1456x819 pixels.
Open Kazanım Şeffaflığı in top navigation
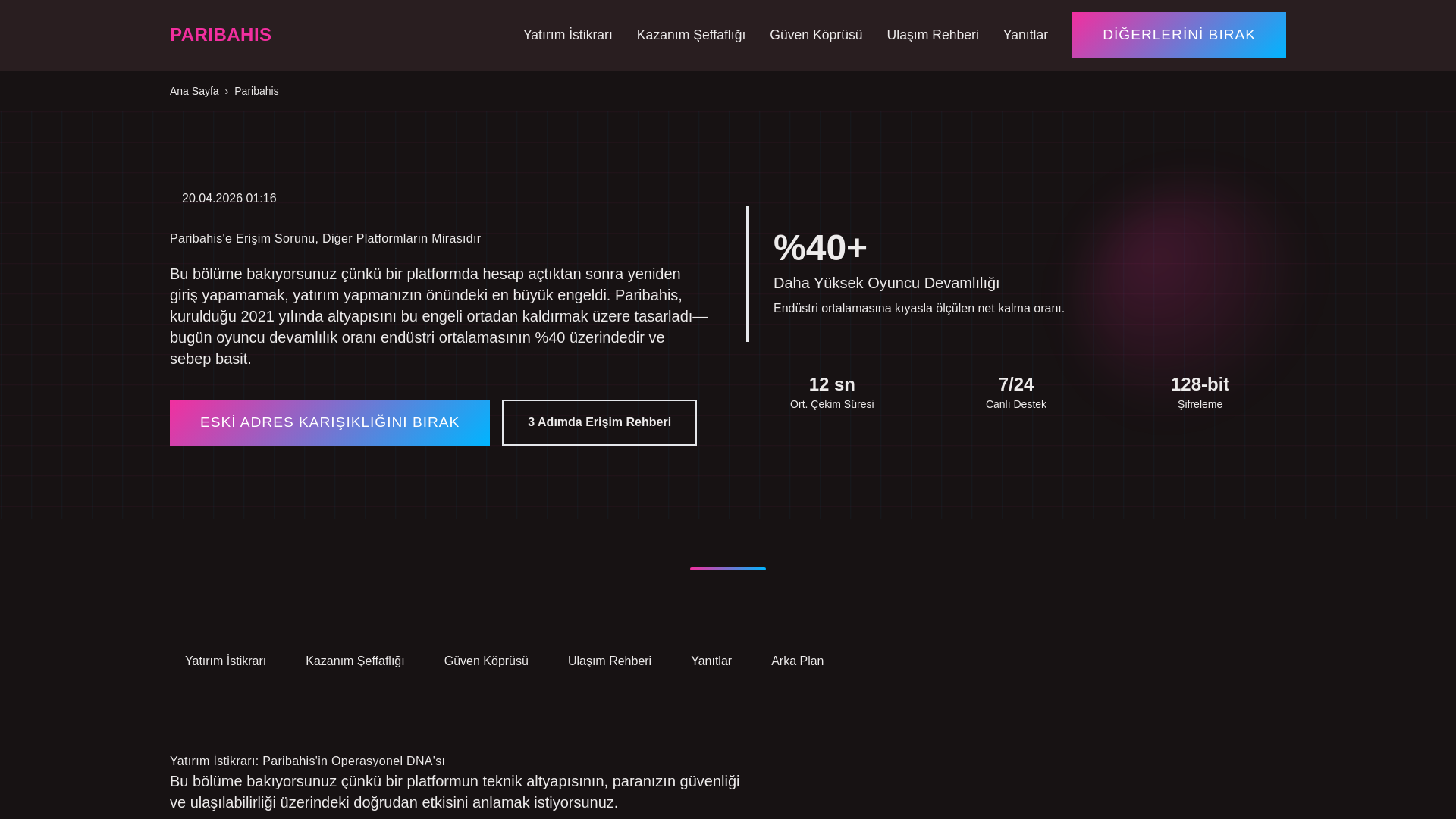[690, 35]
